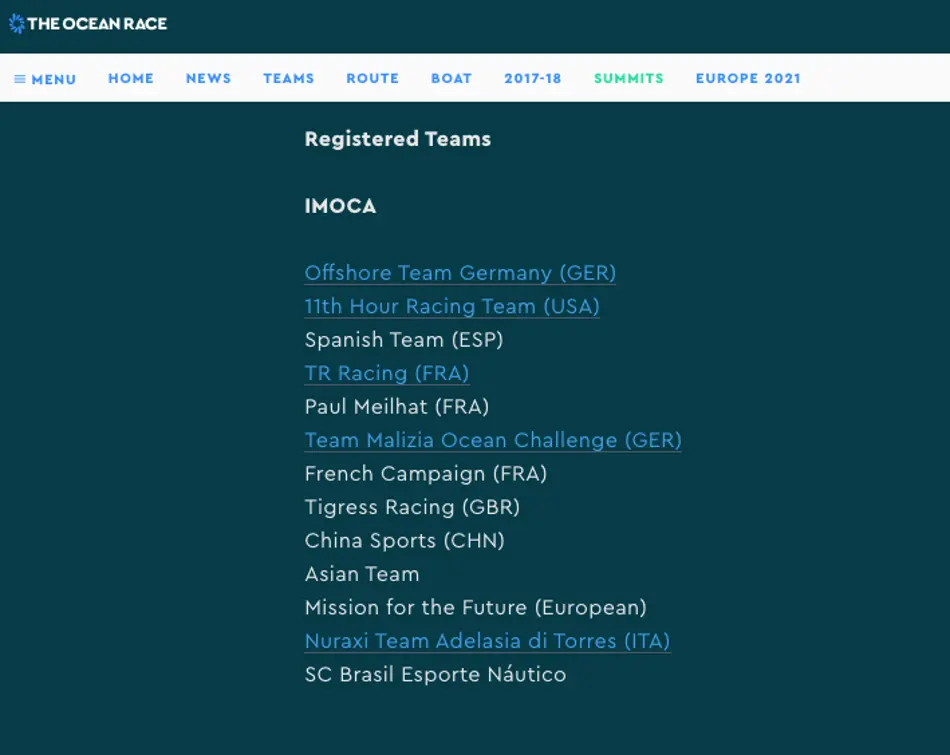Click The Ocean Race logo icon

pyautogui.click(x=17, y=23)
